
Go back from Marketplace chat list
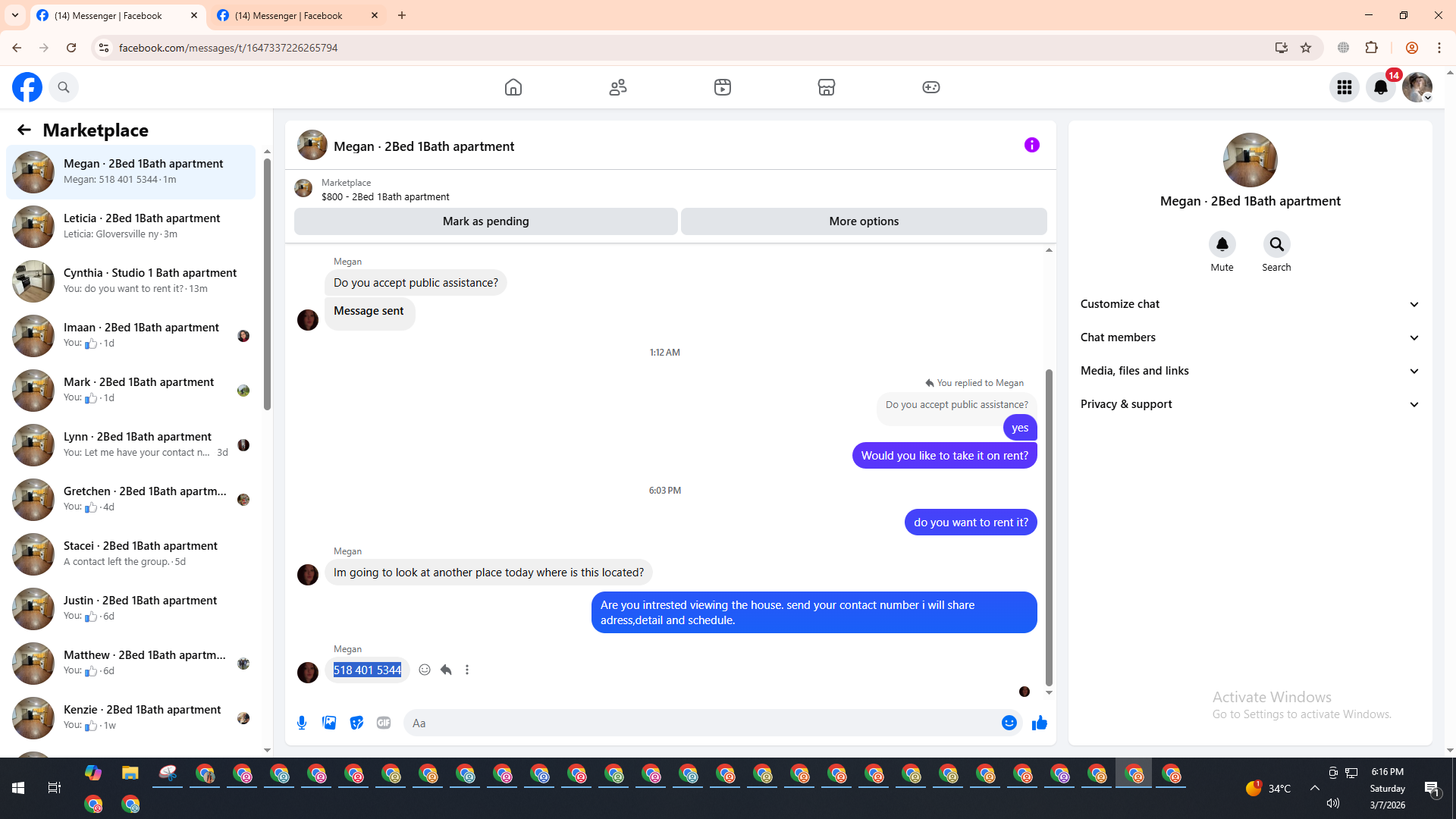24,130
